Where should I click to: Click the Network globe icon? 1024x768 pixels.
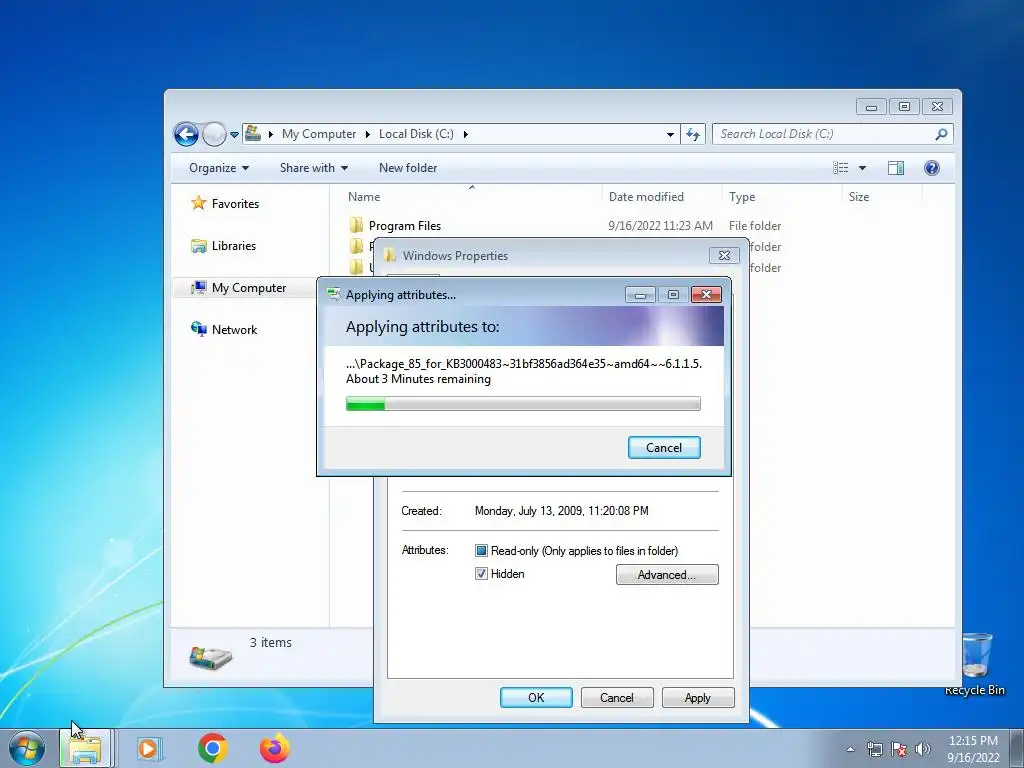coord(199,329)
